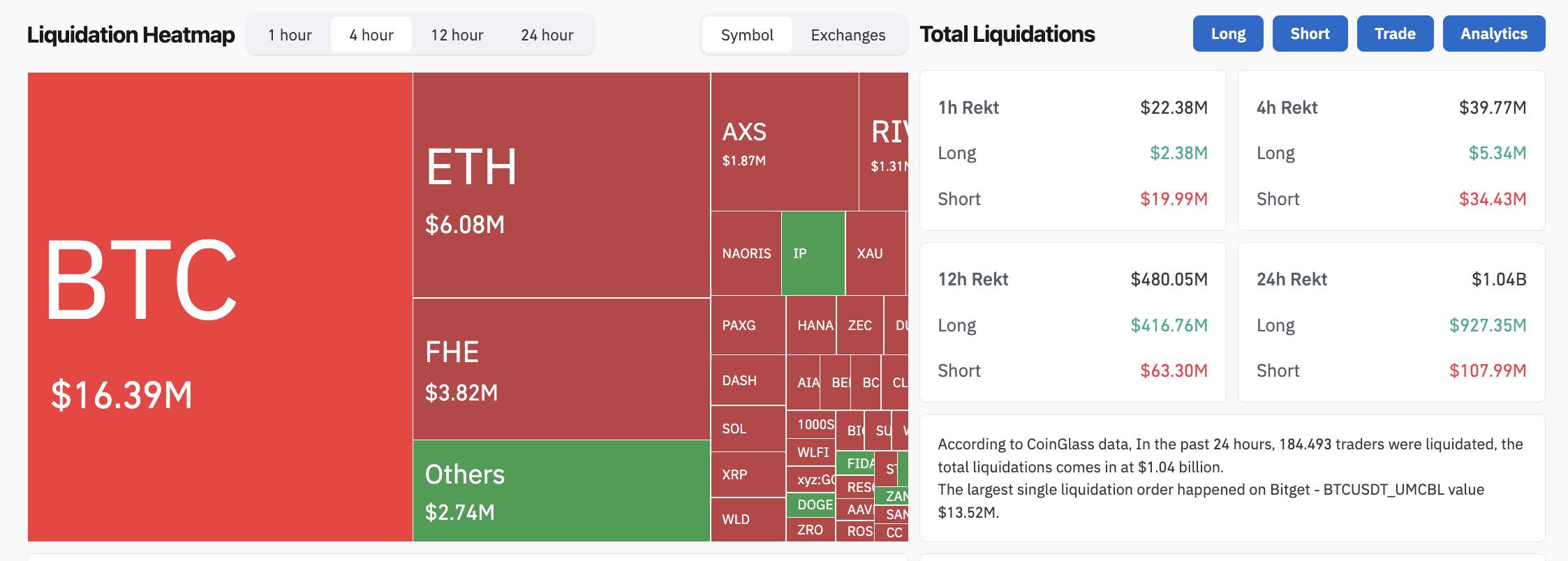Switch to the 12 hour timeframe

(457, 35)
